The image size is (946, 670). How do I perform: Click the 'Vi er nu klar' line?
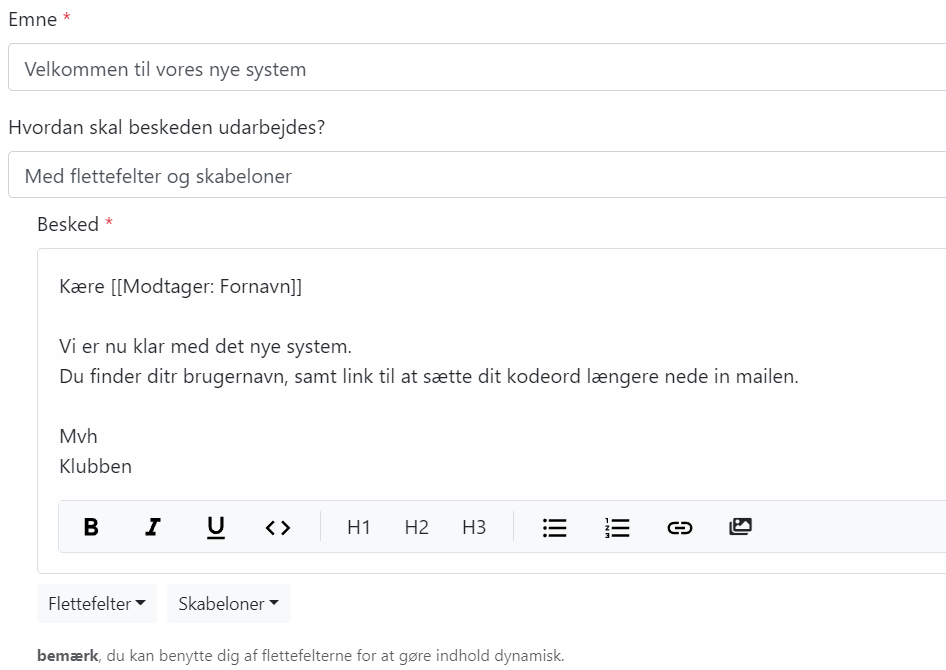pos(205,346)
